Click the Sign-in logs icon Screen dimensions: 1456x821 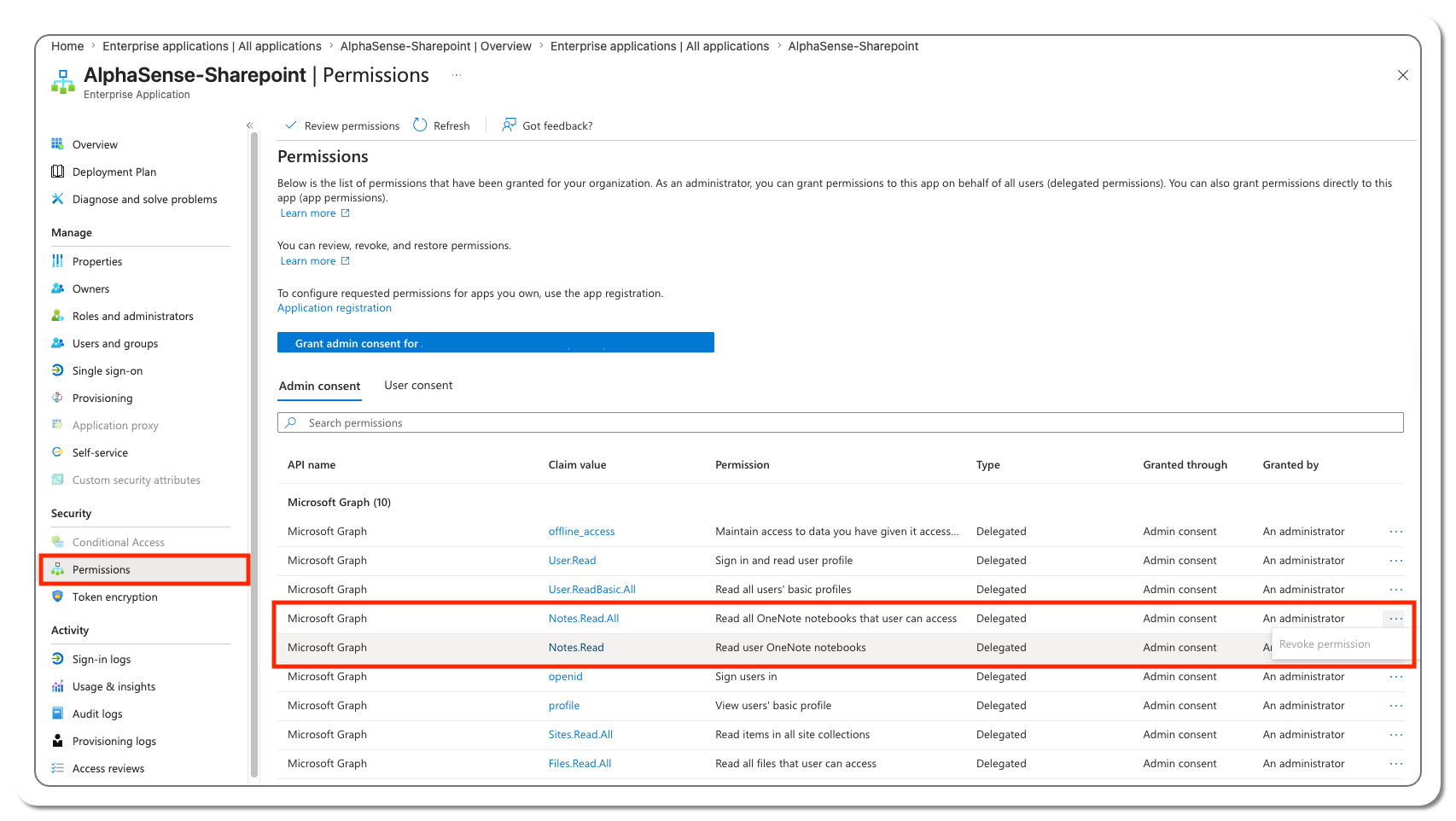coord(57,659)
